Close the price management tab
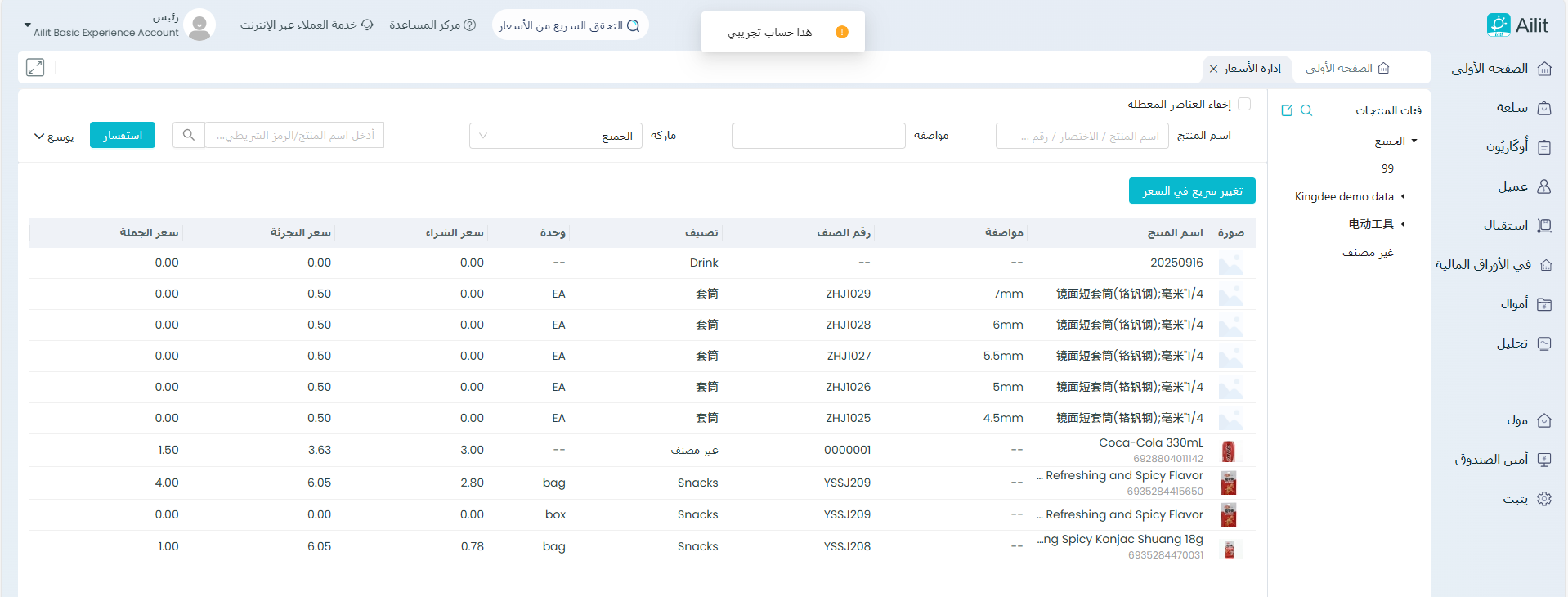 (1214, 69)
